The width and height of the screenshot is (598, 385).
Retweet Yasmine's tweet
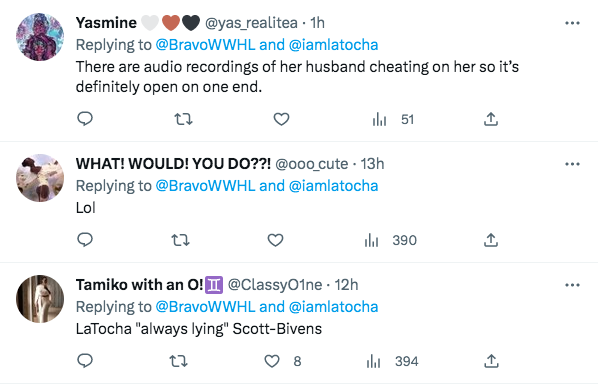[x=183, y=119]
